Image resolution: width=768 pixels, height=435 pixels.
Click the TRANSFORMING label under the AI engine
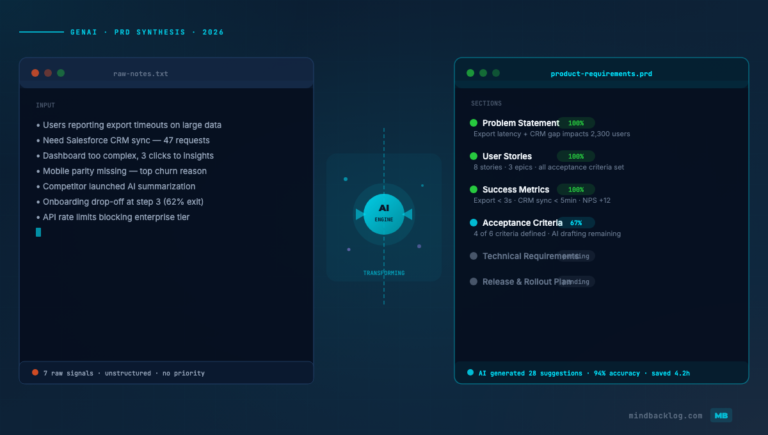click(x=384, y=273)
